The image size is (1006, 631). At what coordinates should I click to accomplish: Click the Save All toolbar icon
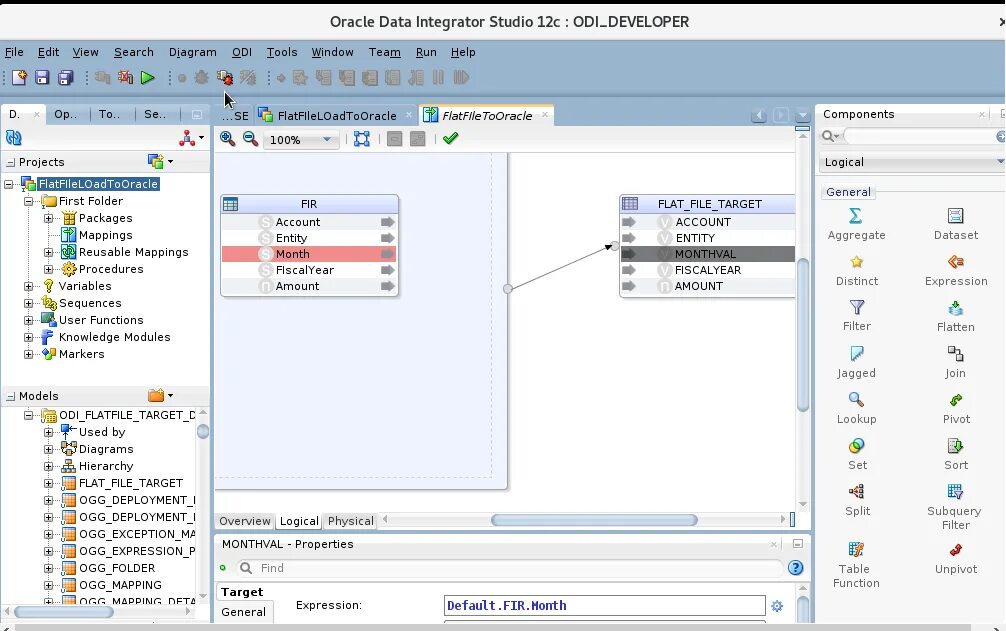(65, 78)
